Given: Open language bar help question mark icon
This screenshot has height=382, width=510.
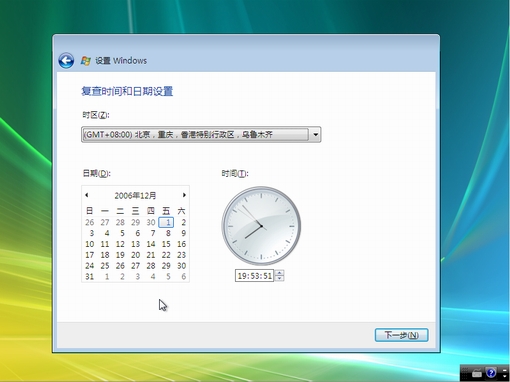Looking at the screenshot, I should pyautogui.click(x=491, y=372).
